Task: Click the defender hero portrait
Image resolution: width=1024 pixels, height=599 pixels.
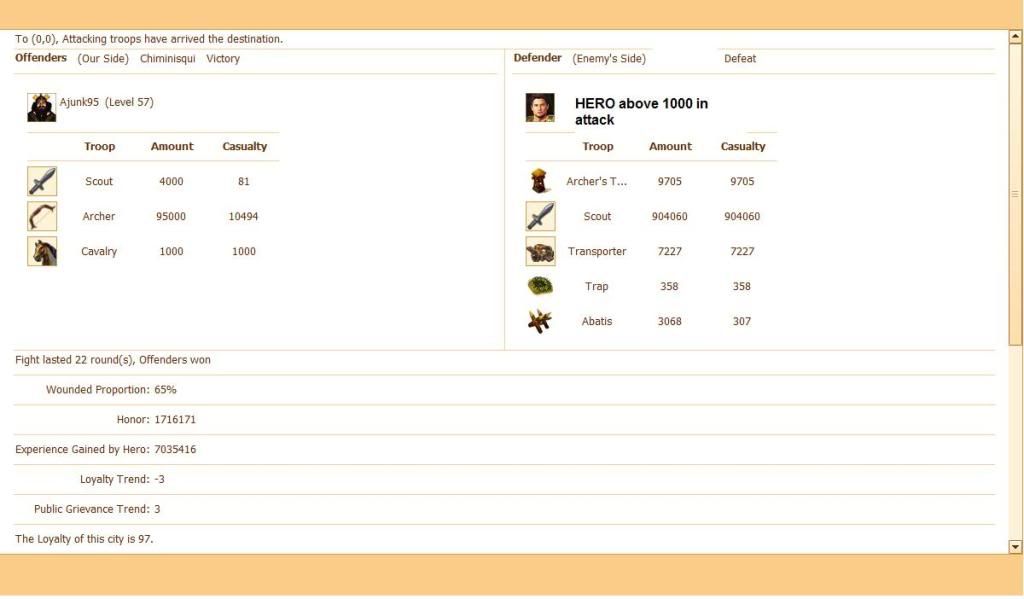Action: click(x=540, y=107)
